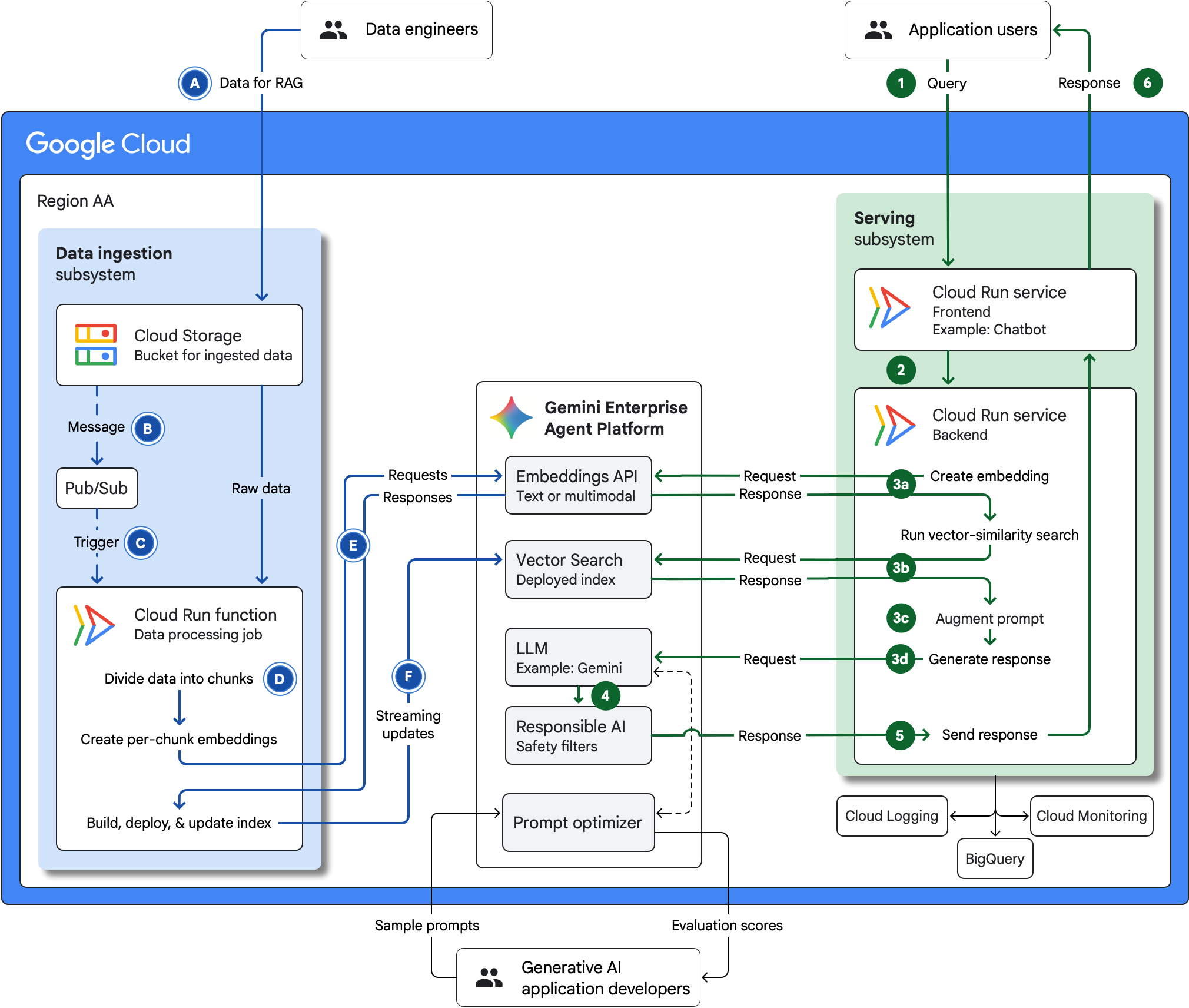The height and width of the screenshot is (1008, 1189).
Task: Click the green 6 badge beside Response
Action: tap(1148, 83)
